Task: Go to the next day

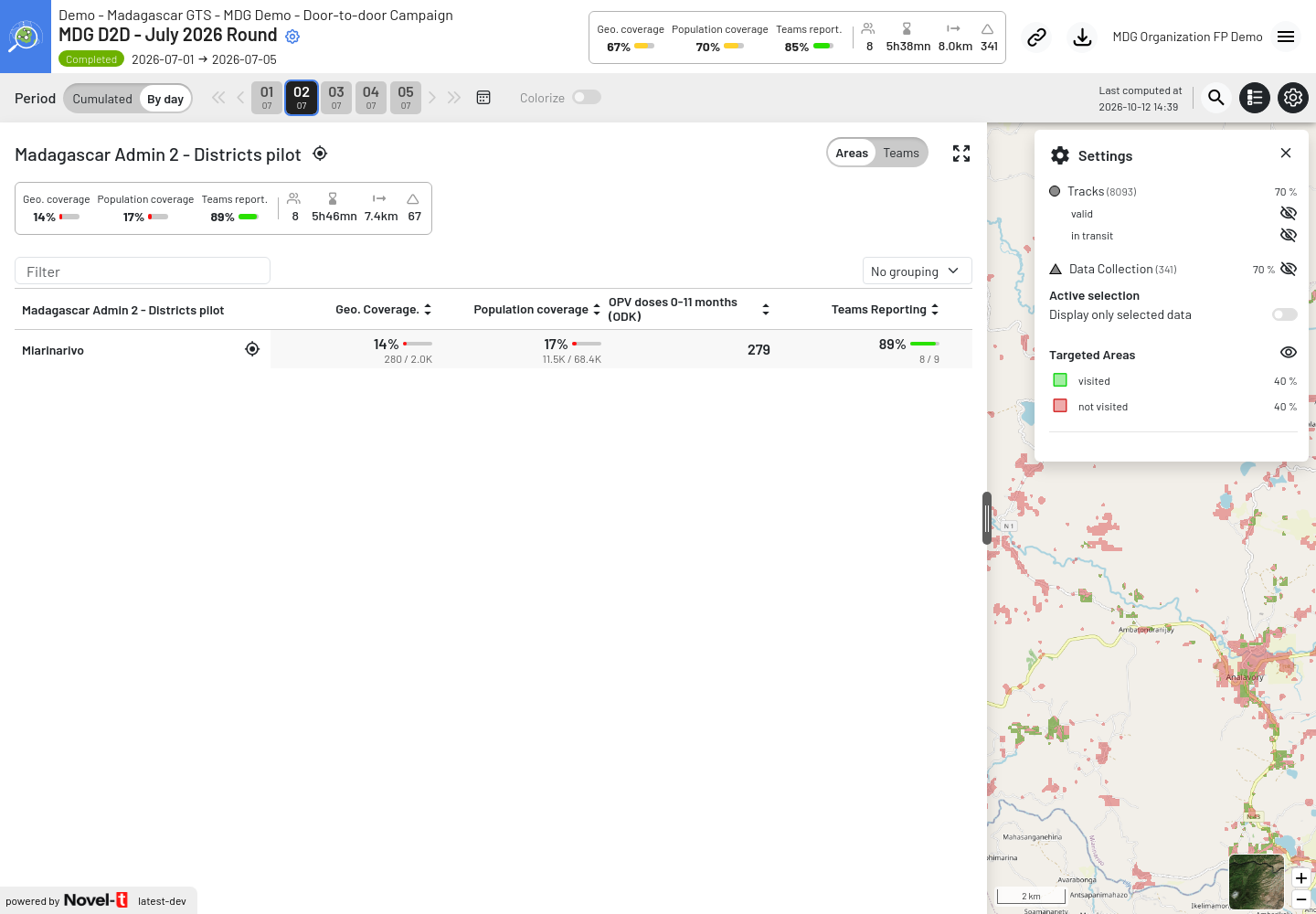Action: 432,98
